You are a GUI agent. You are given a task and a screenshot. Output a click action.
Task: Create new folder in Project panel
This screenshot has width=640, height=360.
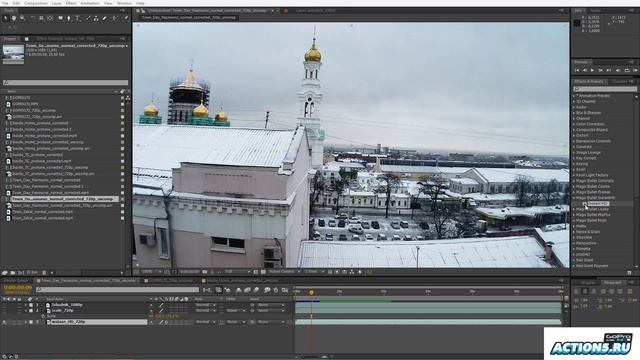click(13, 272)
